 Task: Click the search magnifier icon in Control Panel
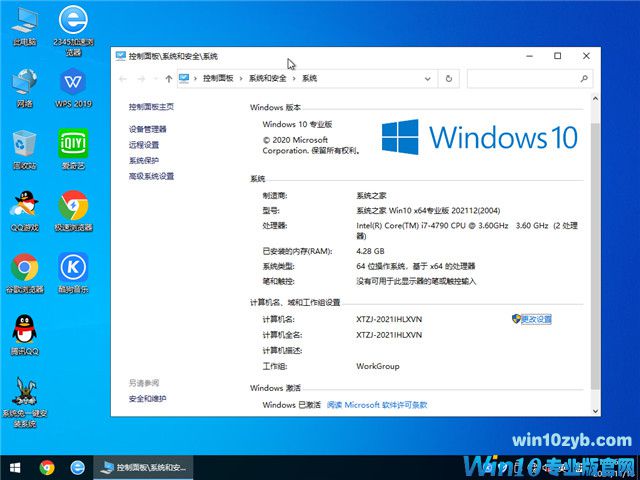584,79
